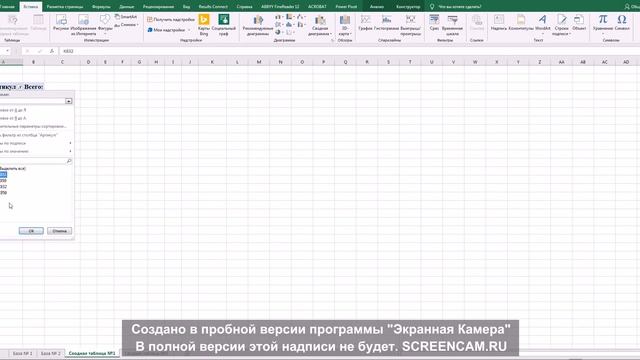Open the Вид ribbon tab
The image size is (640, 360).
pyautogui.click(x=187, y=7)
